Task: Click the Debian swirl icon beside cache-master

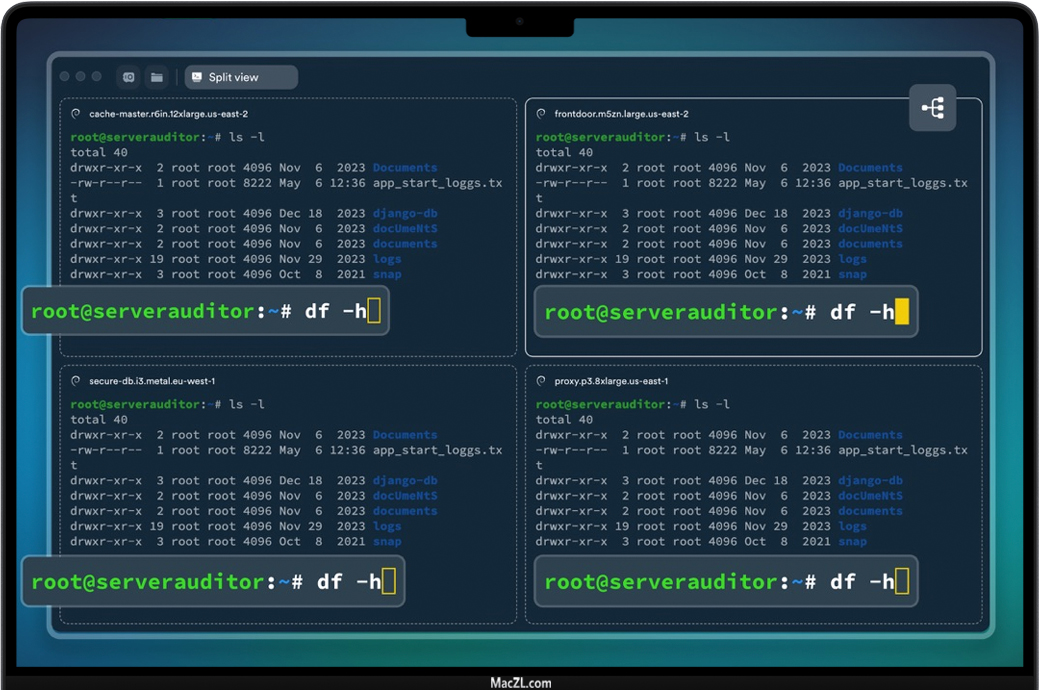Action: pyautogui.click(x=76, y=114)
